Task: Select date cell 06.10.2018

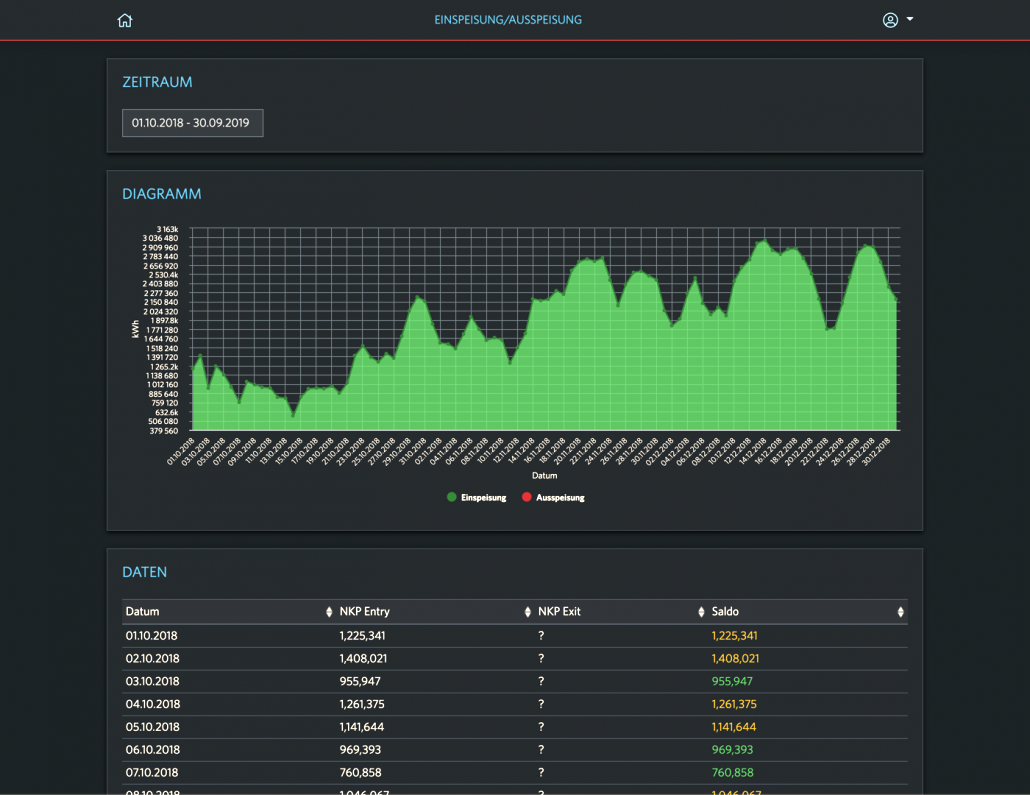Action: point(152,750)
